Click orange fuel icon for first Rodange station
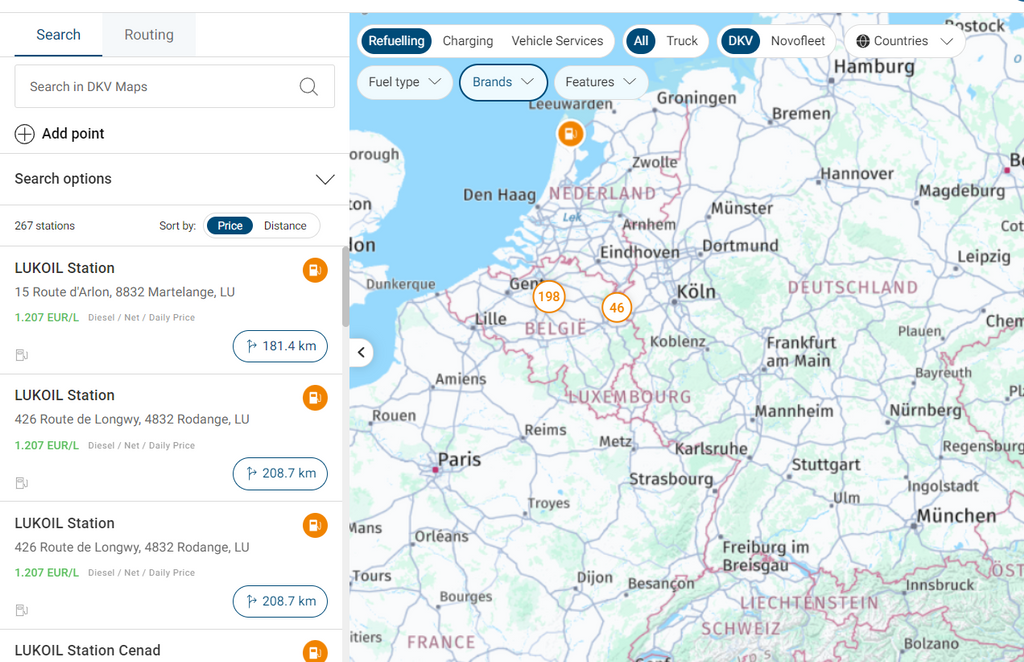The width and height of the screenshot is (1024, 662). tap(315, 398)
